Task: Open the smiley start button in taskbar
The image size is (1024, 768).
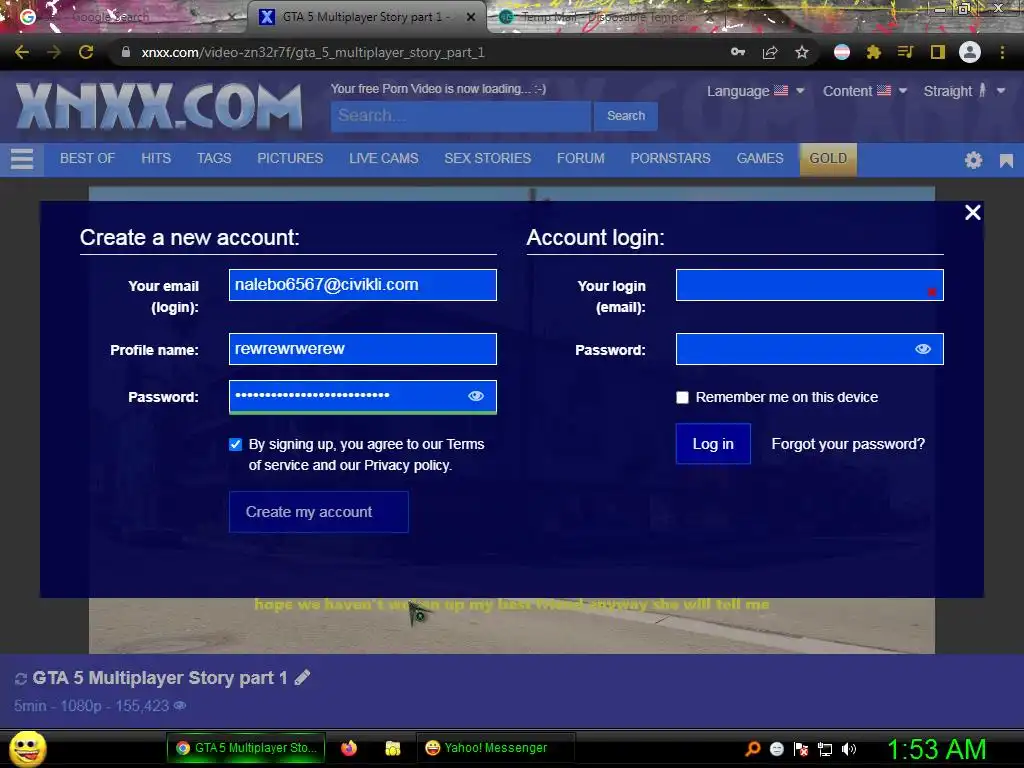Action: 27,748
